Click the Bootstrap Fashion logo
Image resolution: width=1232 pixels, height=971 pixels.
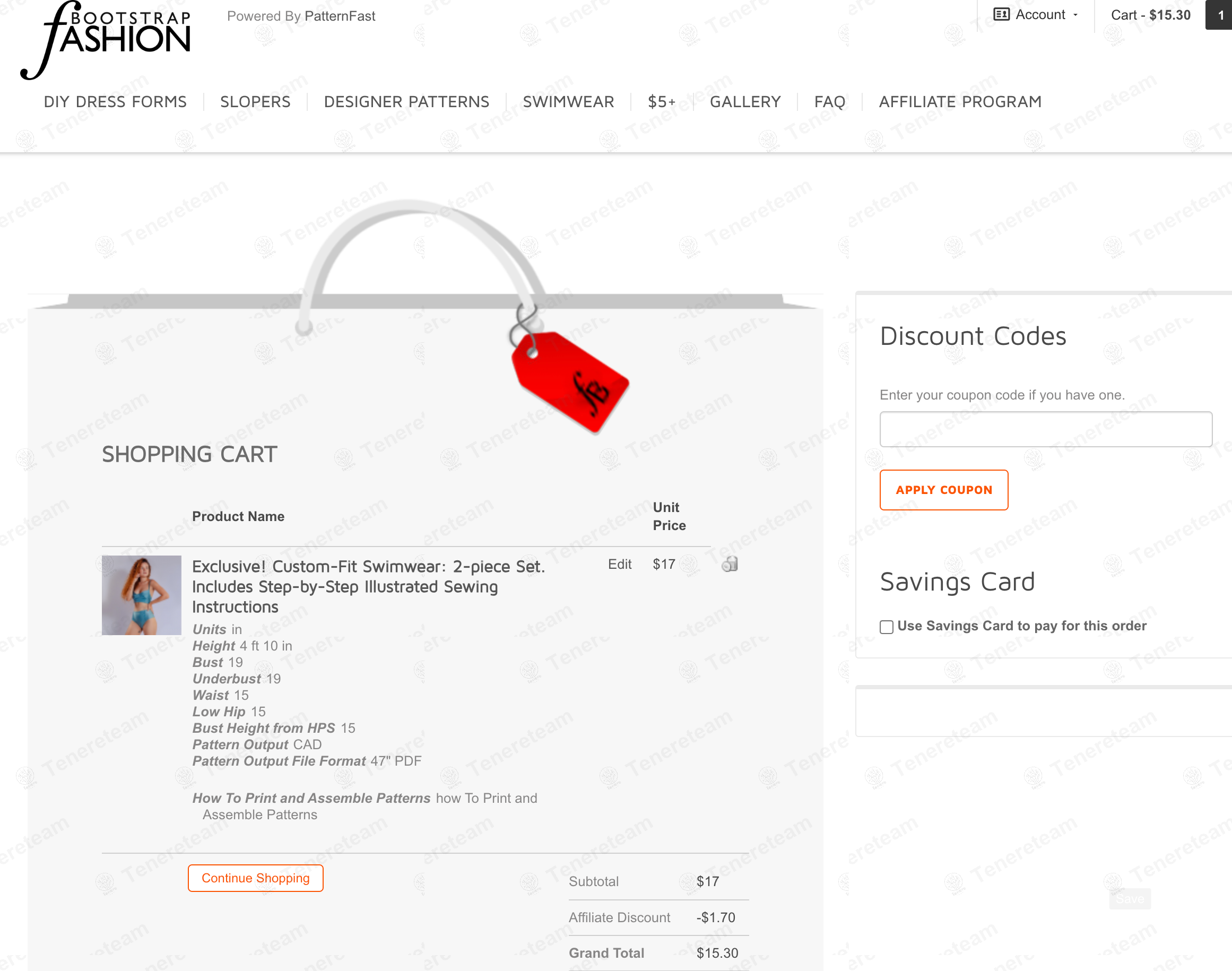click(106, 40)
